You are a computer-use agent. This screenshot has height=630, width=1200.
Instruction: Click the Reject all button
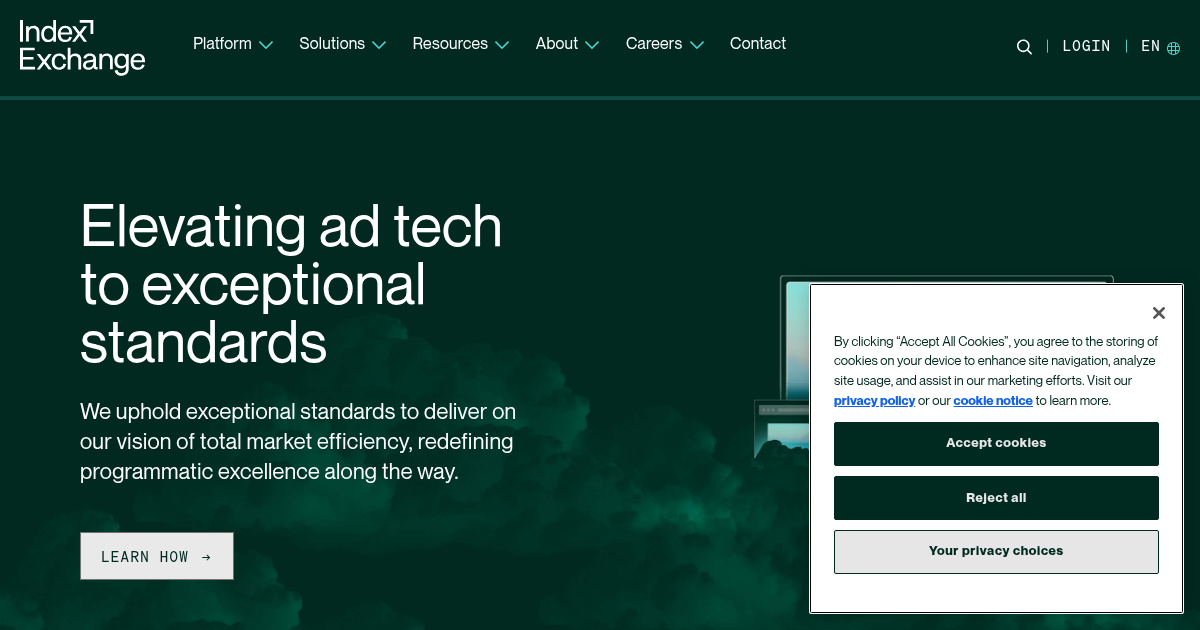click(x=996, y=498)
